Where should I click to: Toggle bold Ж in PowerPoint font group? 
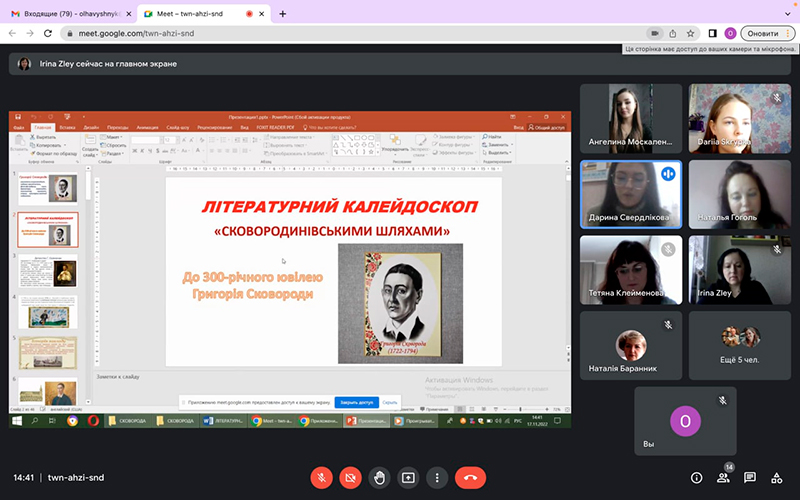(135, 151)
